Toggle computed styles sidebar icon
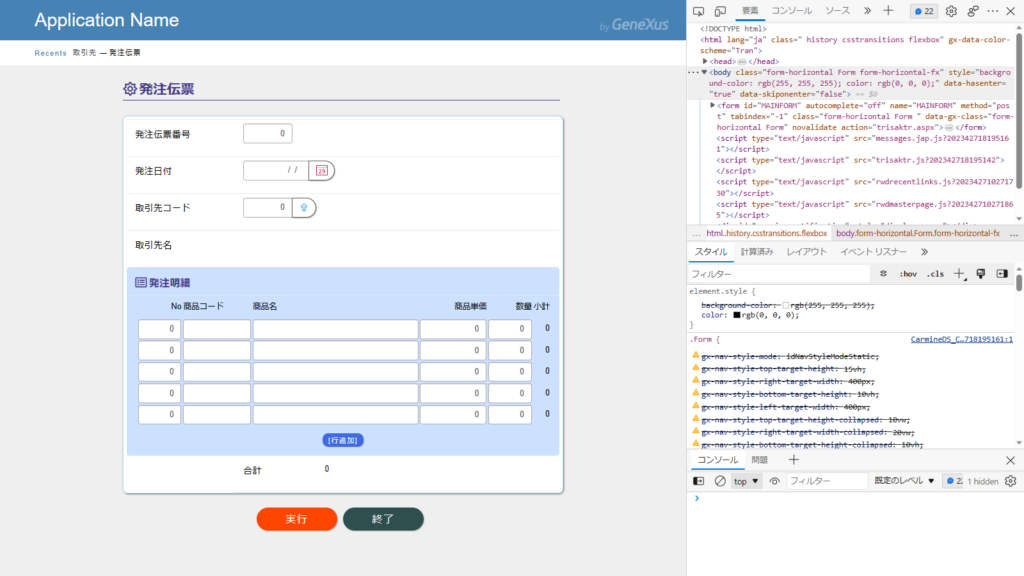1024x576 pixels. [1002, 274]
